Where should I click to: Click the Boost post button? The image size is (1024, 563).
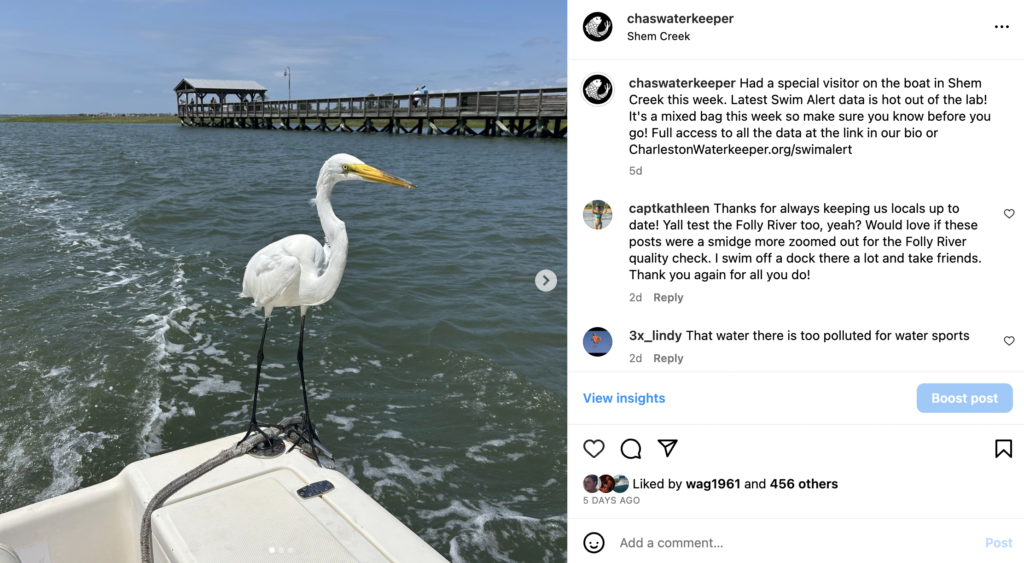click(x=965, y=398)
